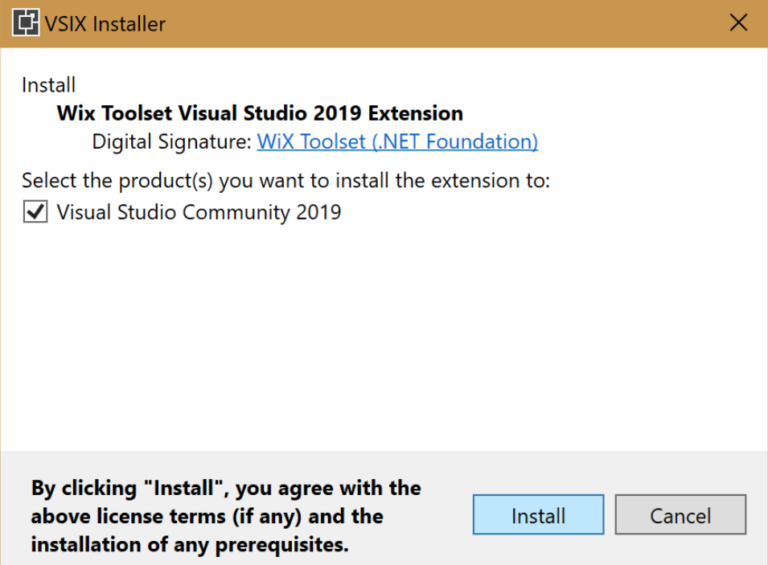This screenshot has height=565, width=768.
Task: Click the Digital Signature label
Action: click(x=171, y=142)
